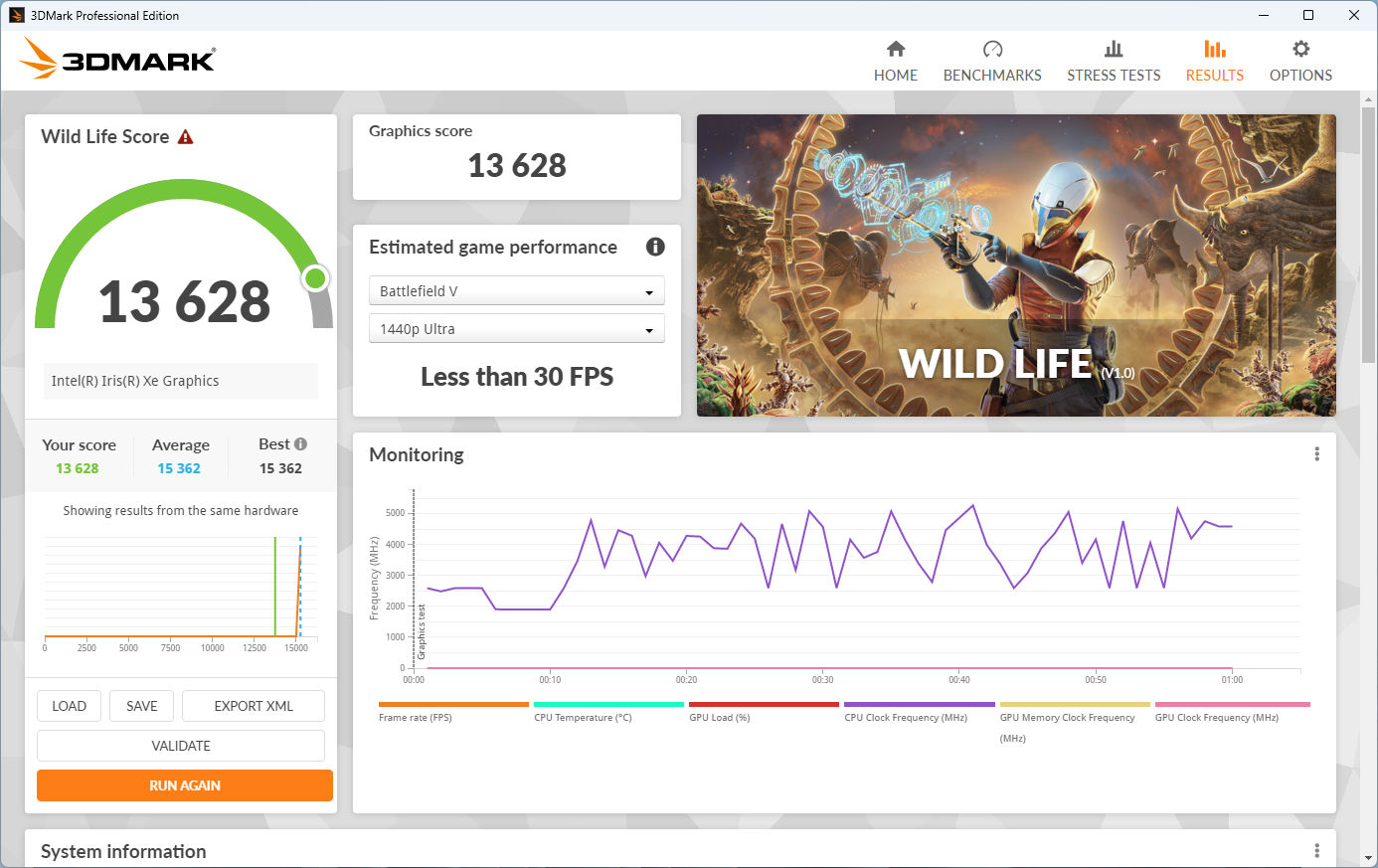Open System information three-dot menu
The width and height of the screenshot is (1378, 868).
[x=1317, y=851]
